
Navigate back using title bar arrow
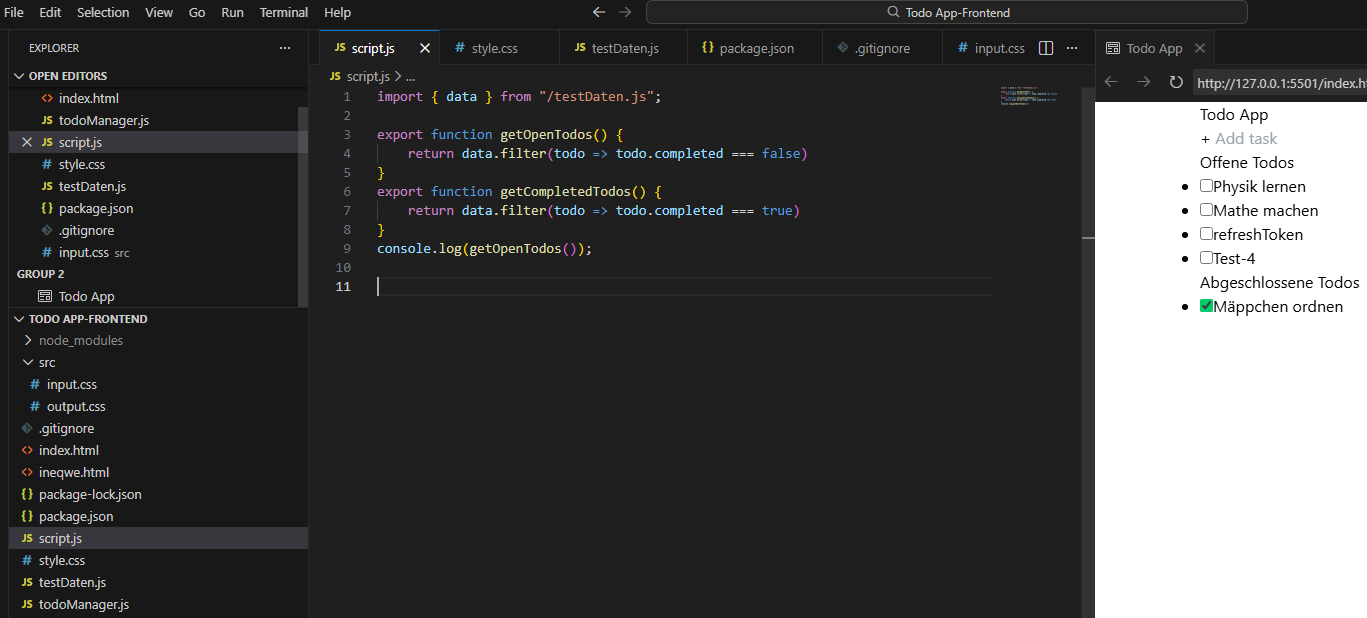click(x=599, y=12)
